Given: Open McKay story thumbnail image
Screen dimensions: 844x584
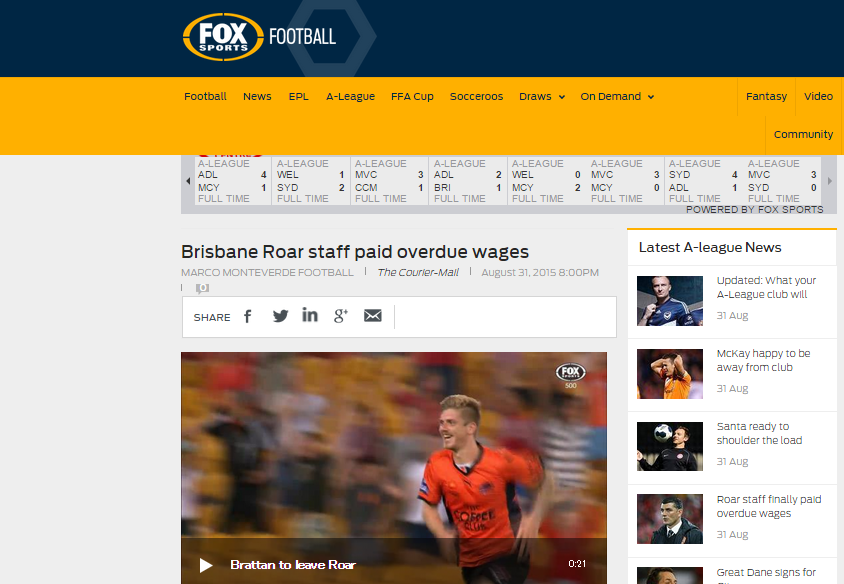Looking at the screenshot, I should 670,374.
